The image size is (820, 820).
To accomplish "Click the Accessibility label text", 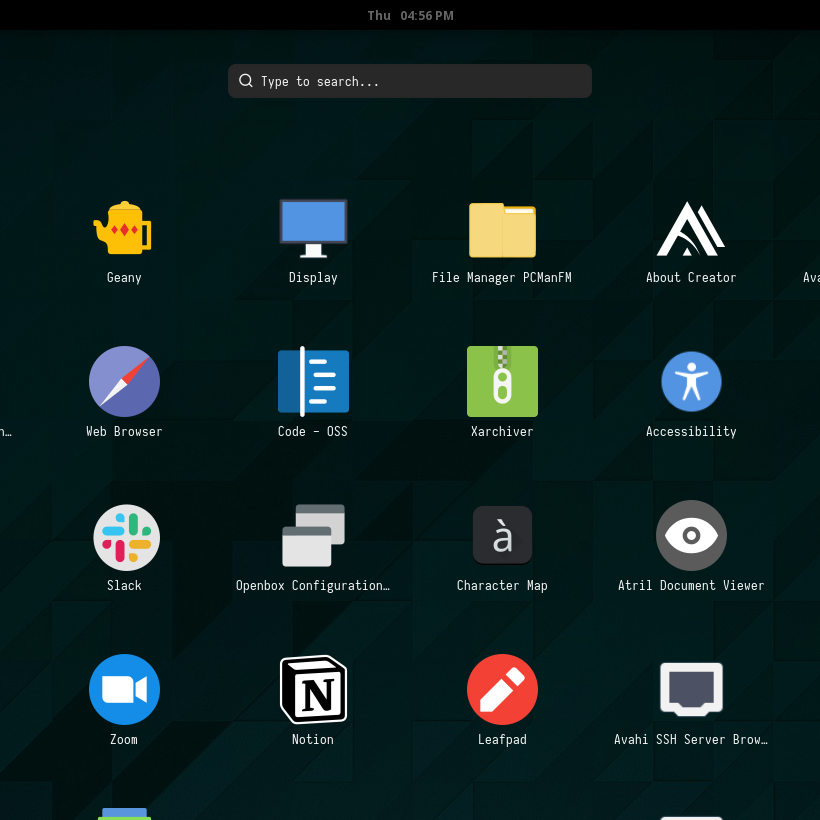I will [x=691, y=431].
